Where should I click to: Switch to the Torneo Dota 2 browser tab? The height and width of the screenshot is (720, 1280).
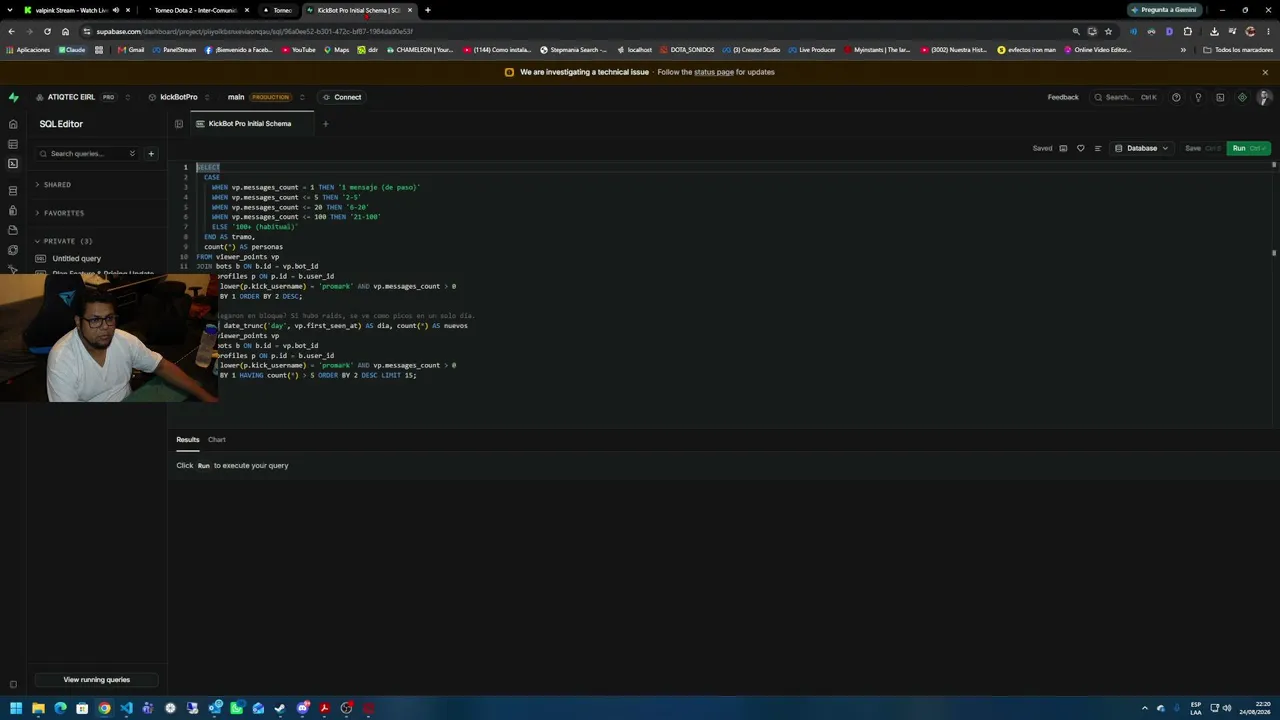click(x=196, y=10)
